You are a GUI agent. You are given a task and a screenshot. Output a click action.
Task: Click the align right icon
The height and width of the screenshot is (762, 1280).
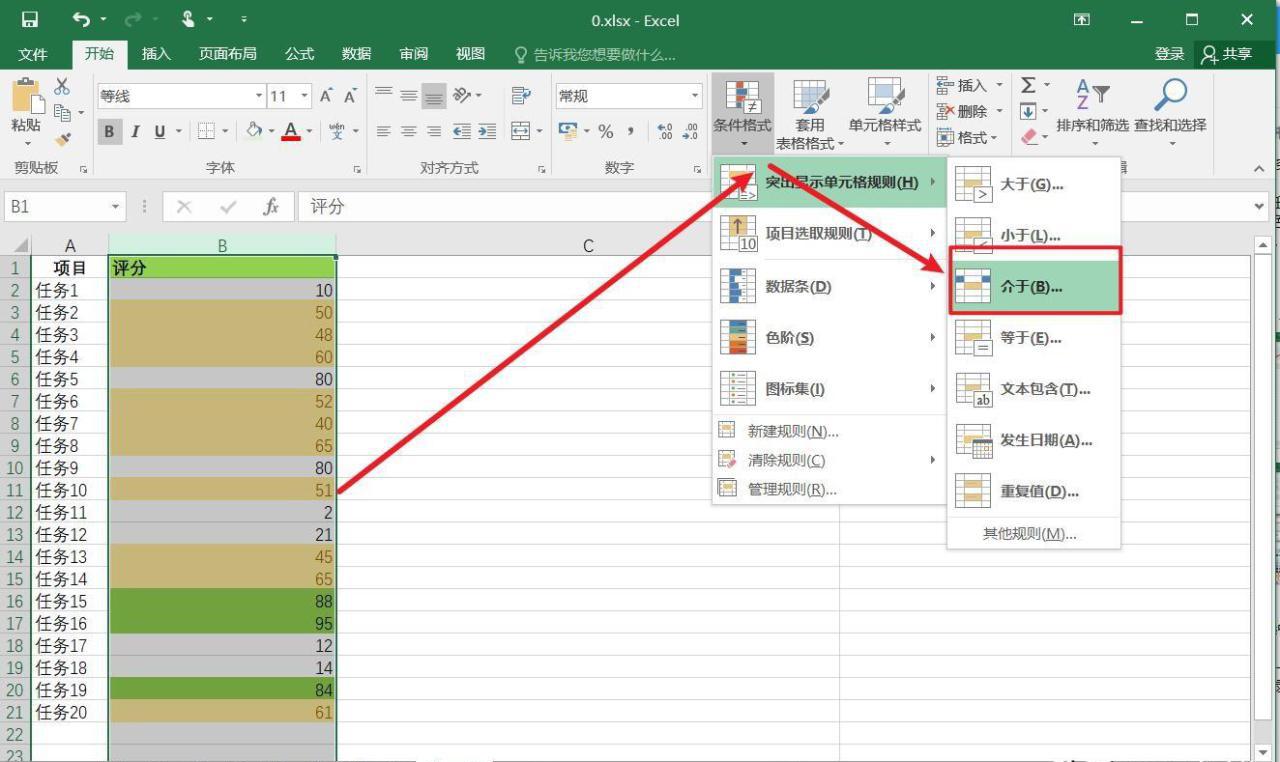[434, 131]
